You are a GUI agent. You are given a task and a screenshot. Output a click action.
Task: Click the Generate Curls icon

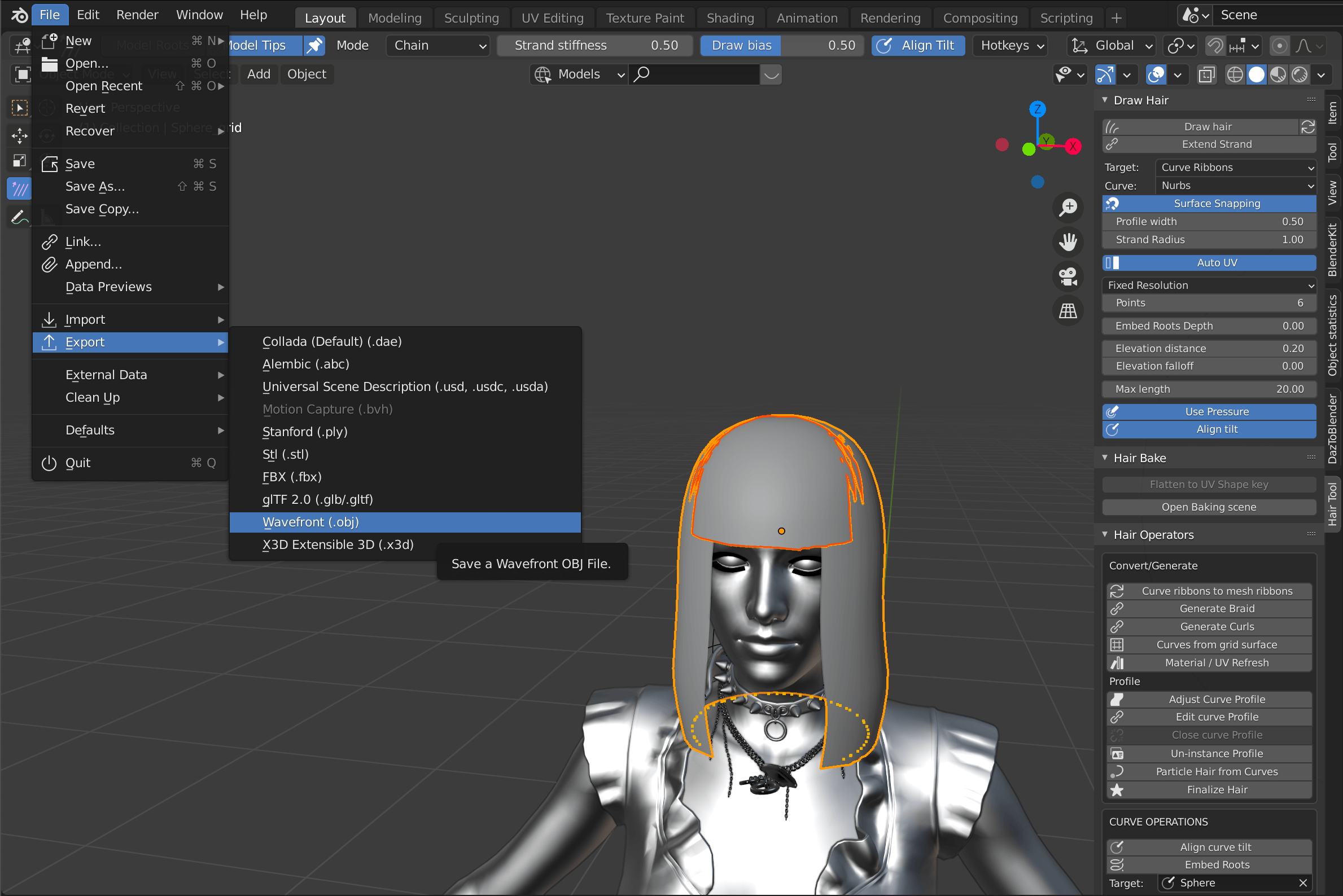point(1117,627)
